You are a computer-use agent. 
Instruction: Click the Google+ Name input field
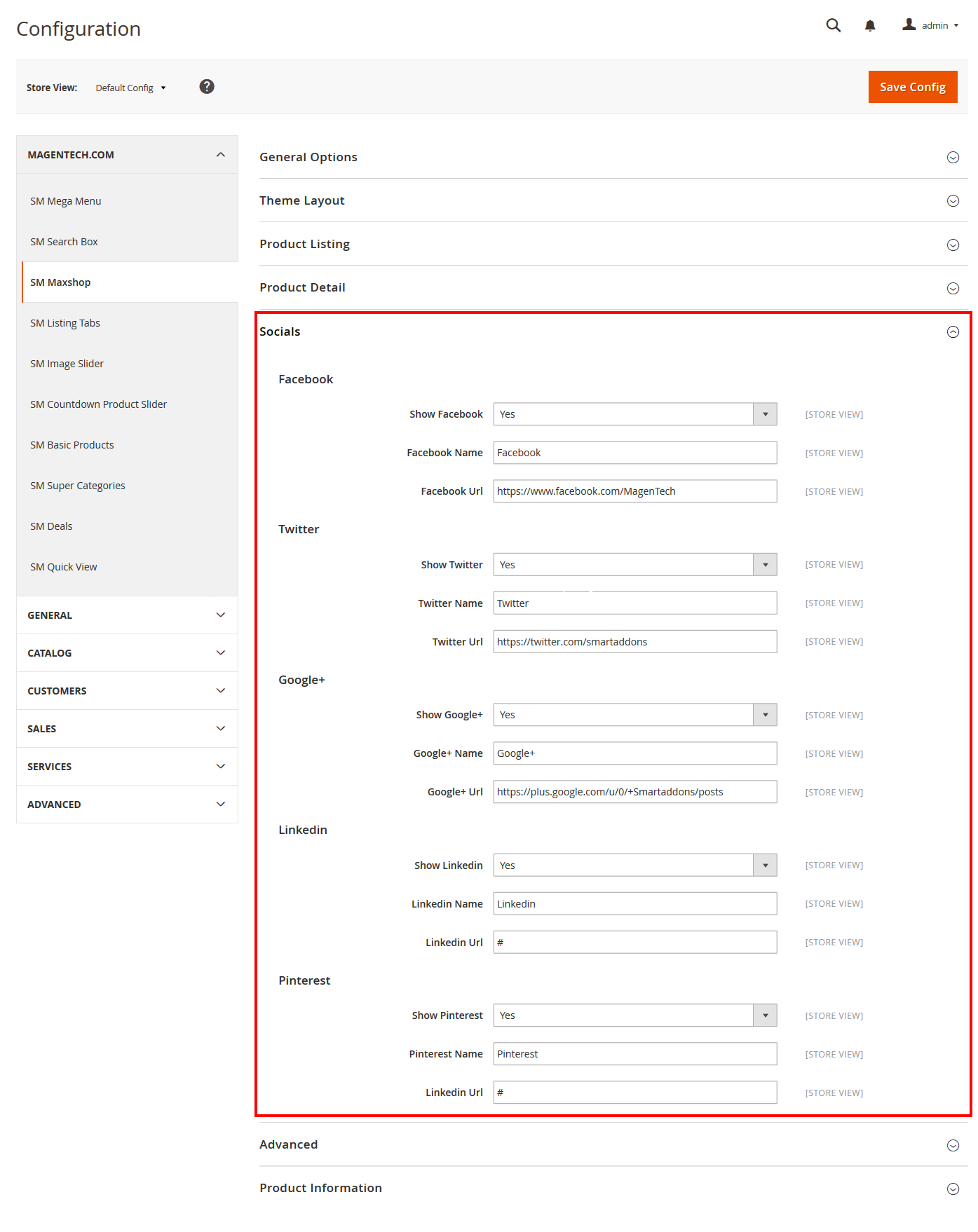tap(635, 753)
